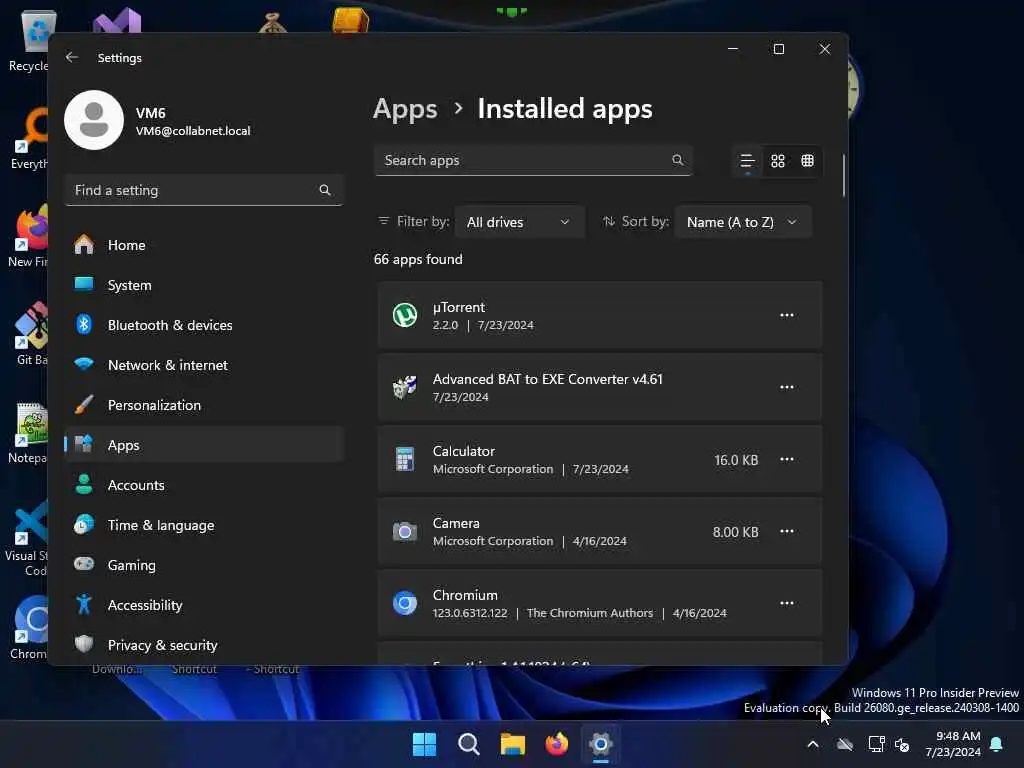Click Camera size '8.00 KB'
Image resolution: width=1024 pixels, height=768 pixels.
pos(735,532)
